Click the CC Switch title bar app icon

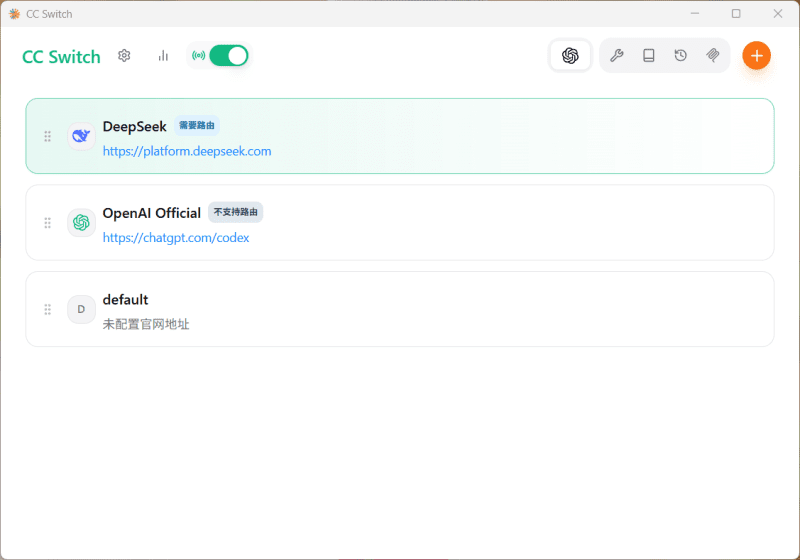click(x=14, y=14)
